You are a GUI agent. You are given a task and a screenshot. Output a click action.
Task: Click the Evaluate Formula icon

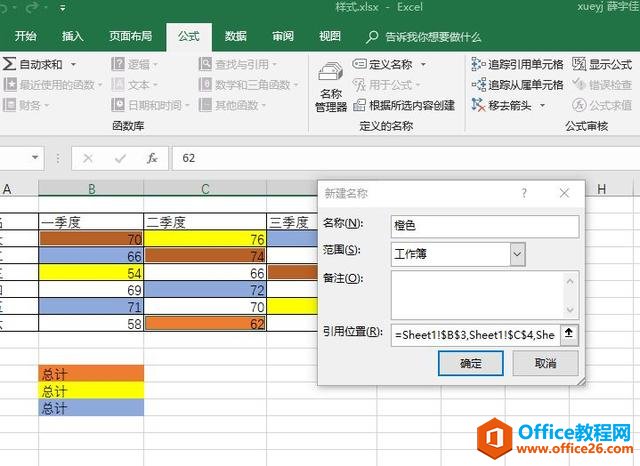(x=580, y=105)
